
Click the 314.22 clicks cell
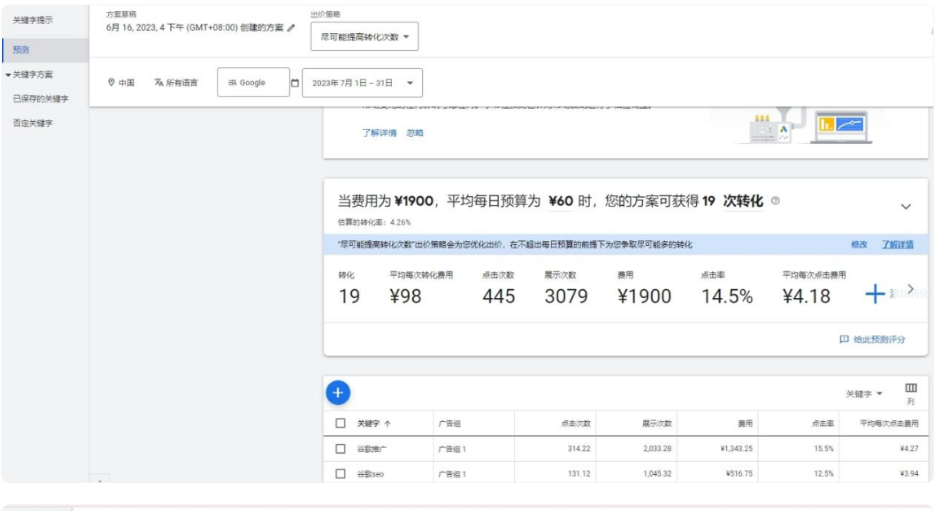579,448
